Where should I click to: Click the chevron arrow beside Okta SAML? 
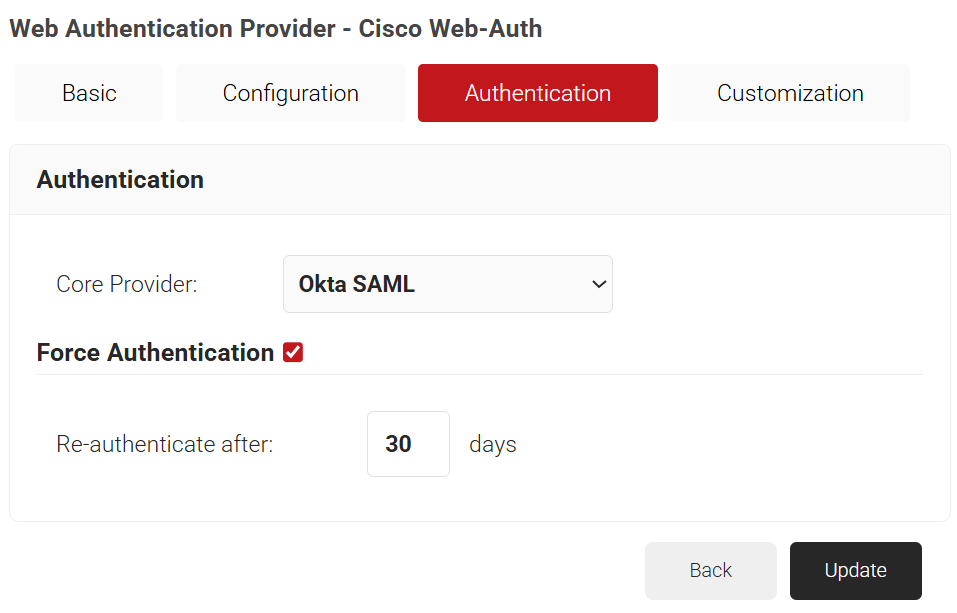click(599, 284)
